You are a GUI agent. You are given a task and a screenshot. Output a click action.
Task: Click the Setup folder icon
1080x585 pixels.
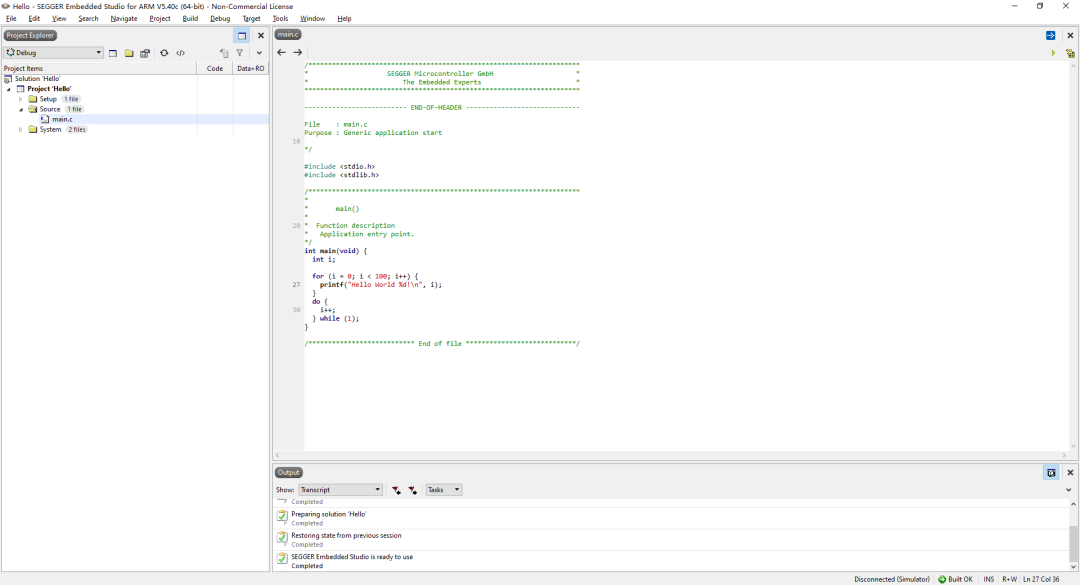coord(32,99)
